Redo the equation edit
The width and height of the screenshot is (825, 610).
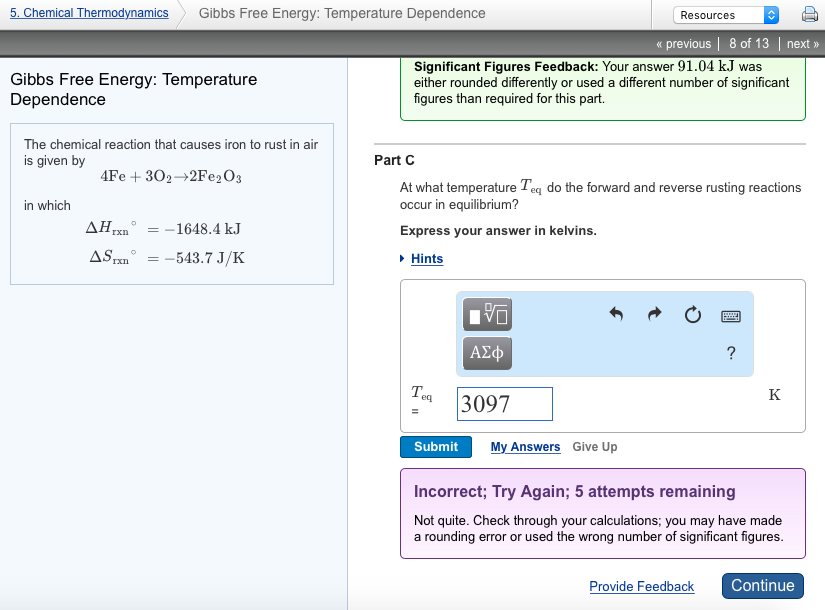tap(654, 314)
